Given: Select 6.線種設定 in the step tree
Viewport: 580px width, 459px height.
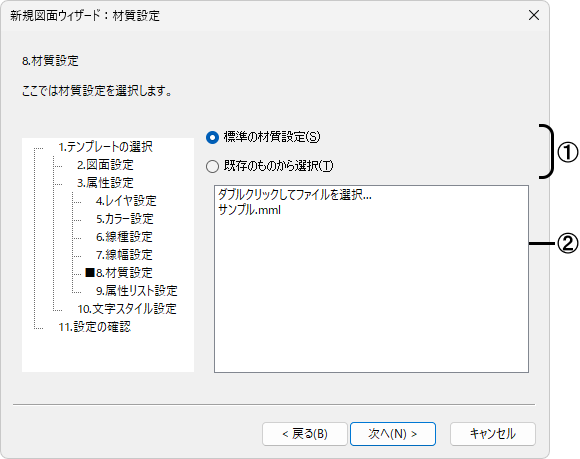Looking at the screenshot, I should pyautogui.click(x=124, y=237).
